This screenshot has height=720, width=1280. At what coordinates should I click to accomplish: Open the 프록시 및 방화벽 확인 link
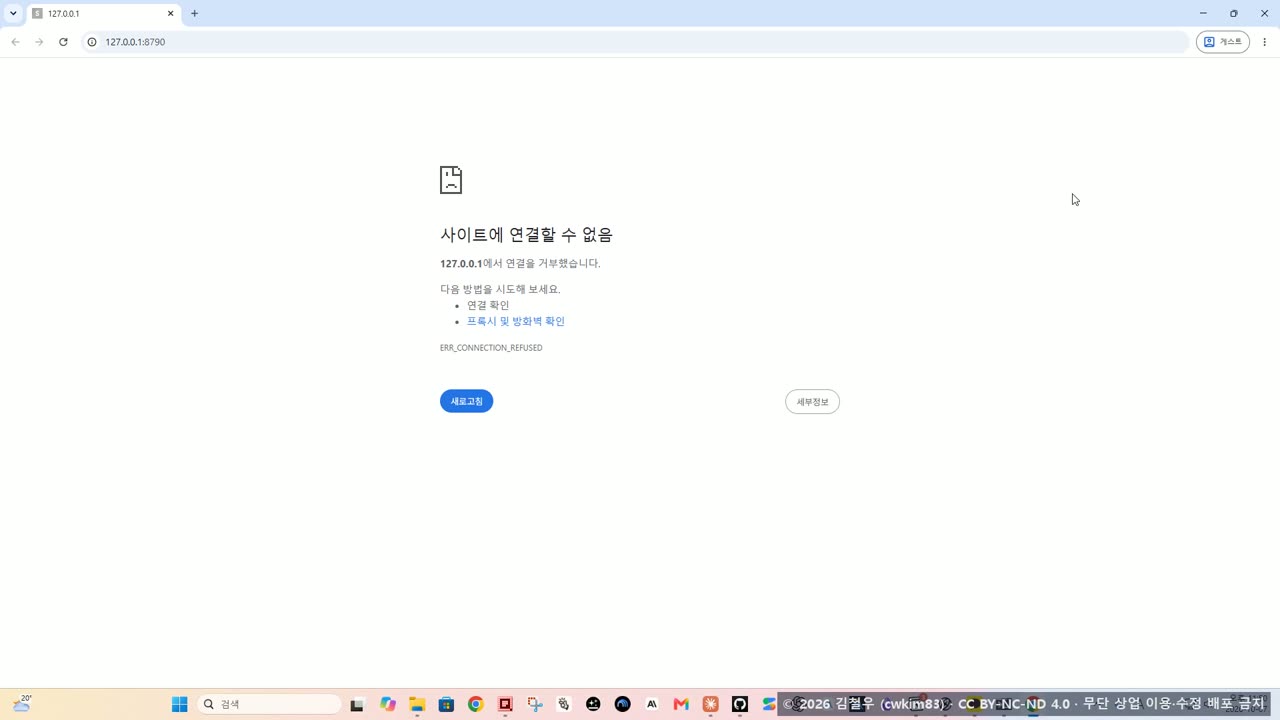[x=516, y=321]
